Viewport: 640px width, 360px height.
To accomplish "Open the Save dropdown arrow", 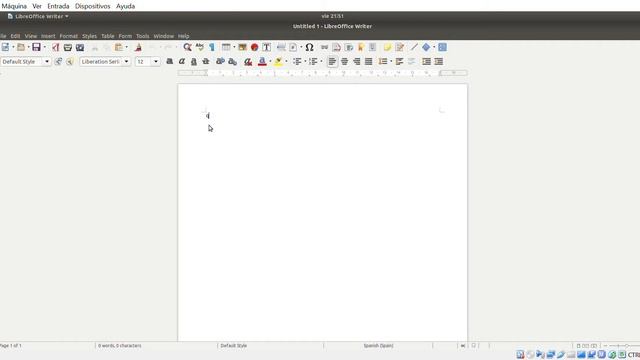I will tap(44, 47).
